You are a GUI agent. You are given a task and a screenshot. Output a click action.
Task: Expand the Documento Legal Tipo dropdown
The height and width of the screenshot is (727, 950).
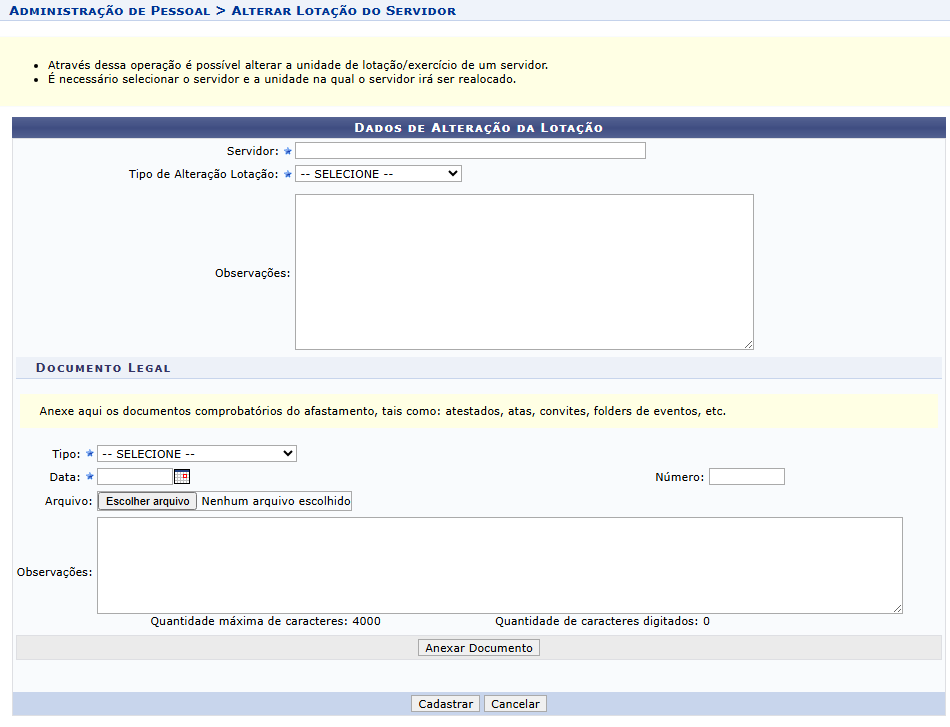coord(197,454)
